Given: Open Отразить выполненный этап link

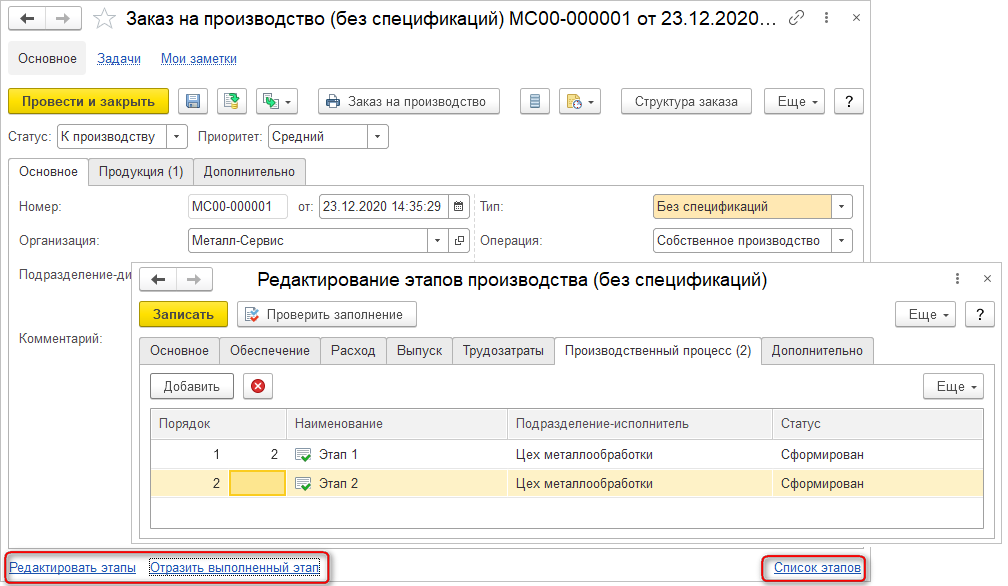Looking at the screenshot, I should tap(235, 567).
